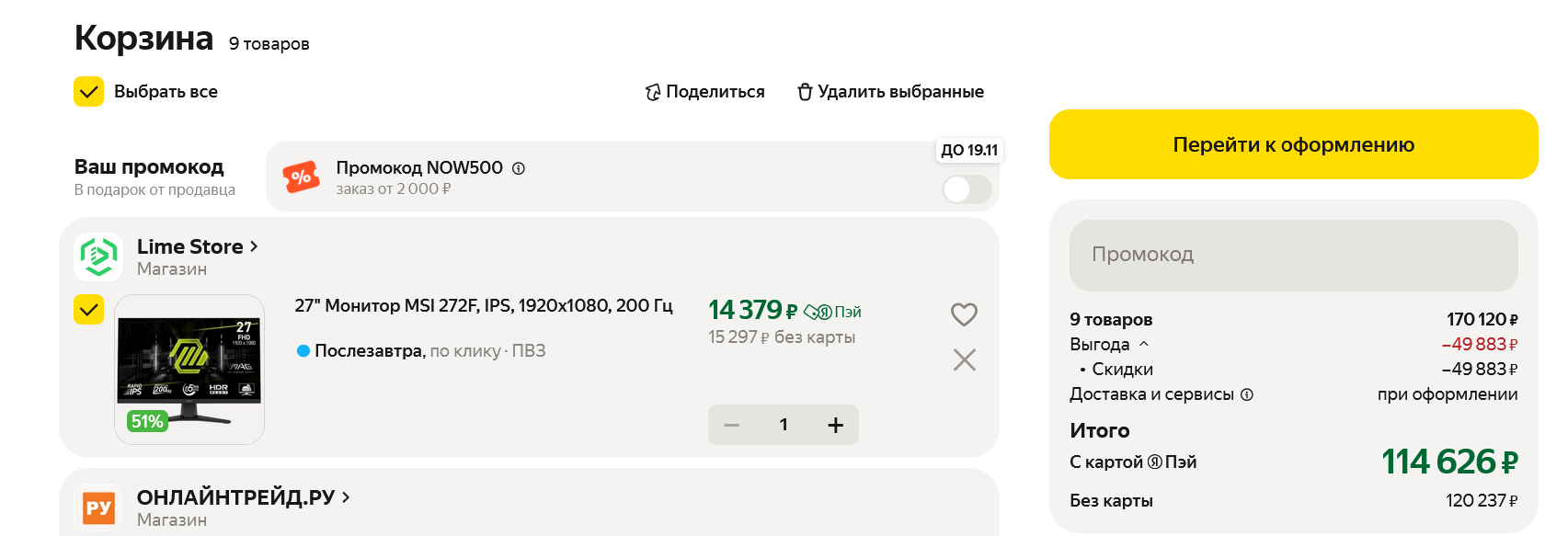
Task: Click the promo percent tag icon
Action: pyautogui.click(x=301, y=177)
